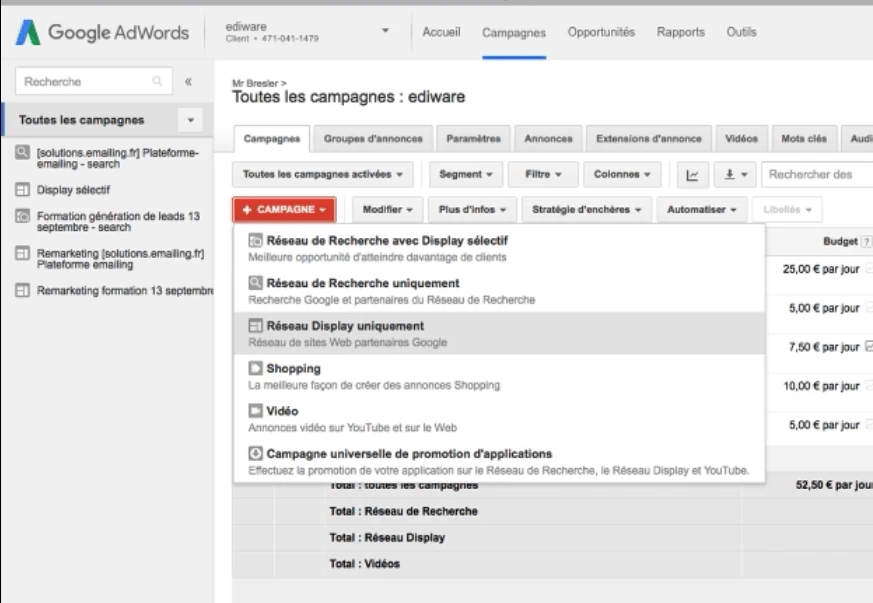Expand the Toutes les campagnes activées dropdown
Image resolution: width=873 pixels, height=603 pixels.
[x=323, y=174]
